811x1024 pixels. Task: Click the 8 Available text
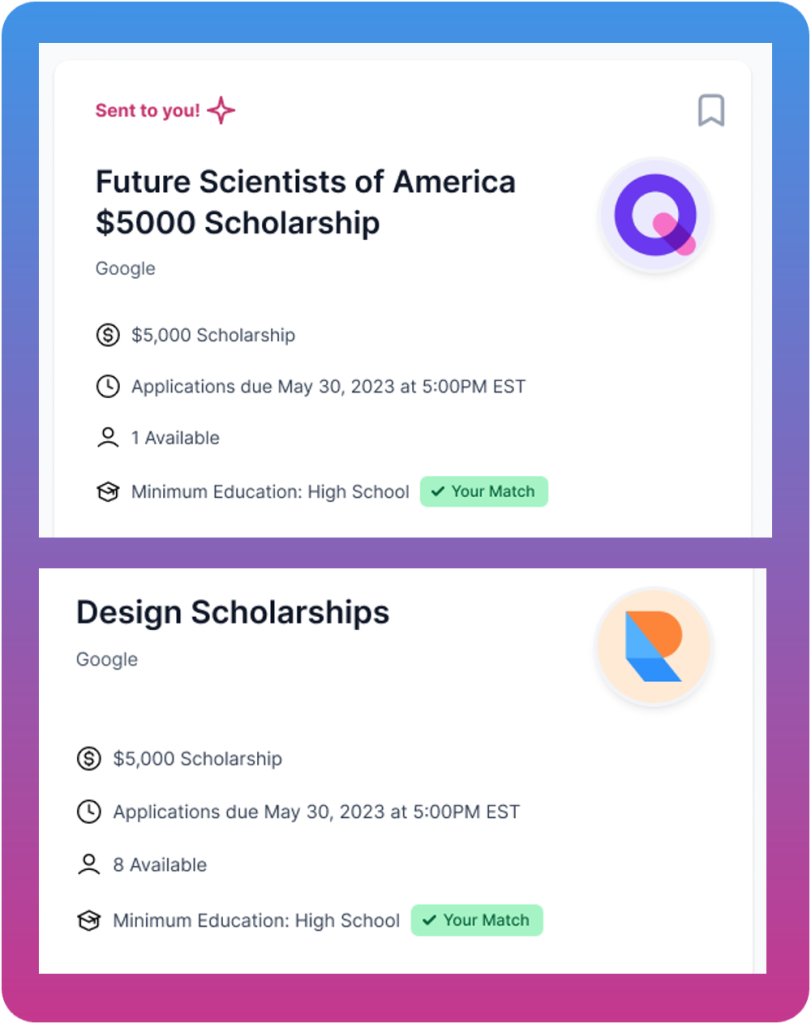(160, 865)
